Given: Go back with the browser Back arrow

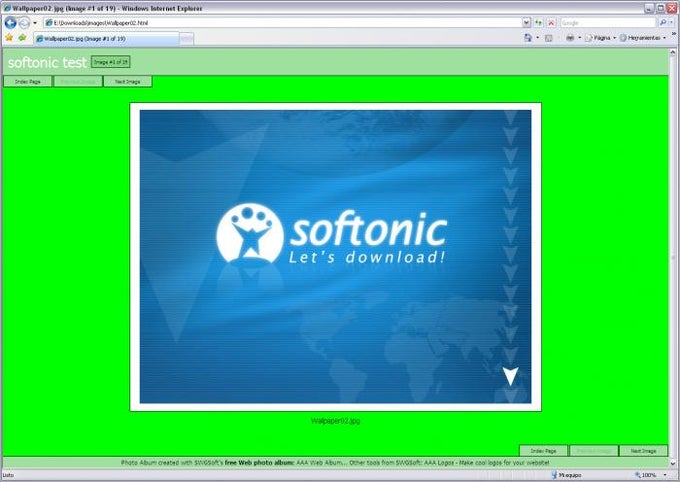Looking at the screenshot, I should (10, 23).
